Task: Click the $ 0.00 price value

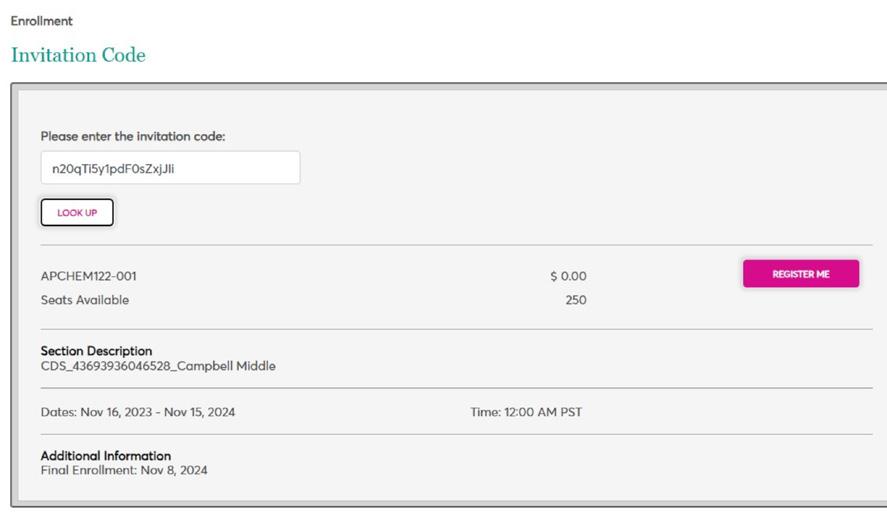Action: pyautogui.click(x=568, y=276)
